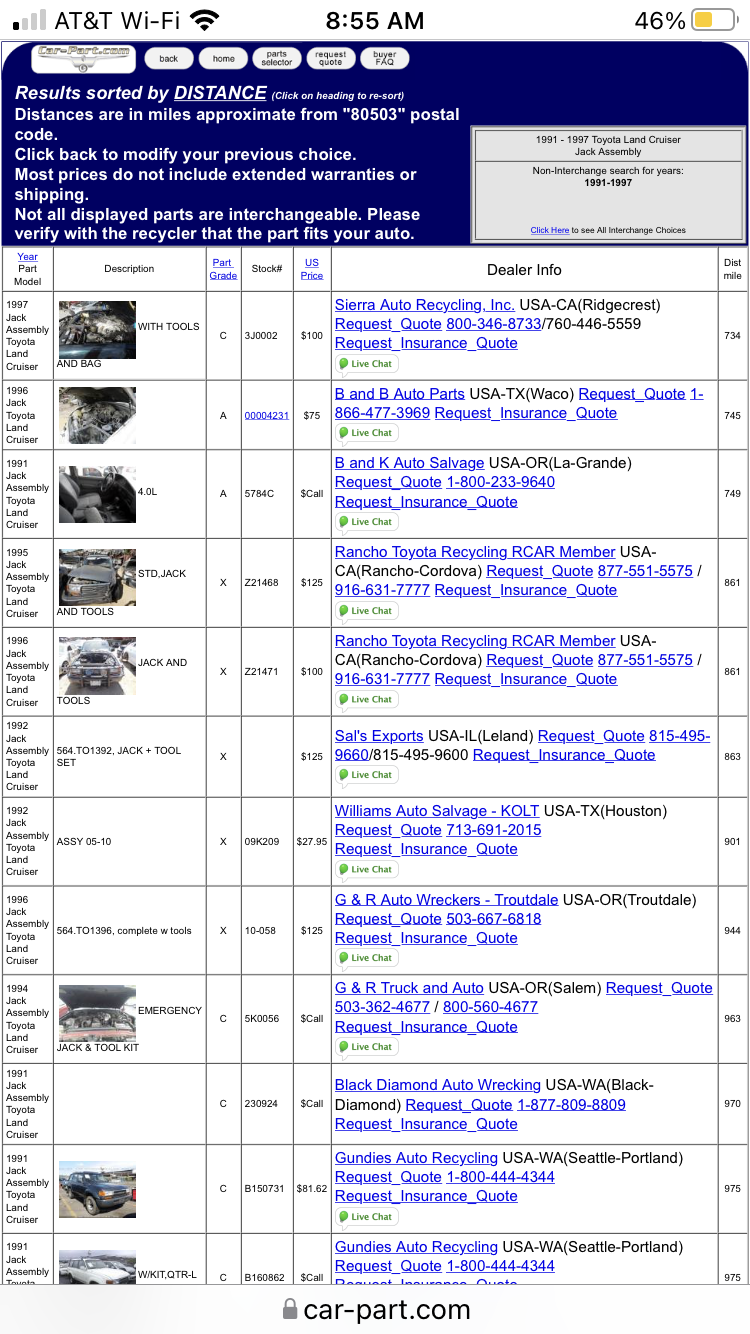Sort by Part Grade column header
This screenshot has height=1334, width=750.
223,269
